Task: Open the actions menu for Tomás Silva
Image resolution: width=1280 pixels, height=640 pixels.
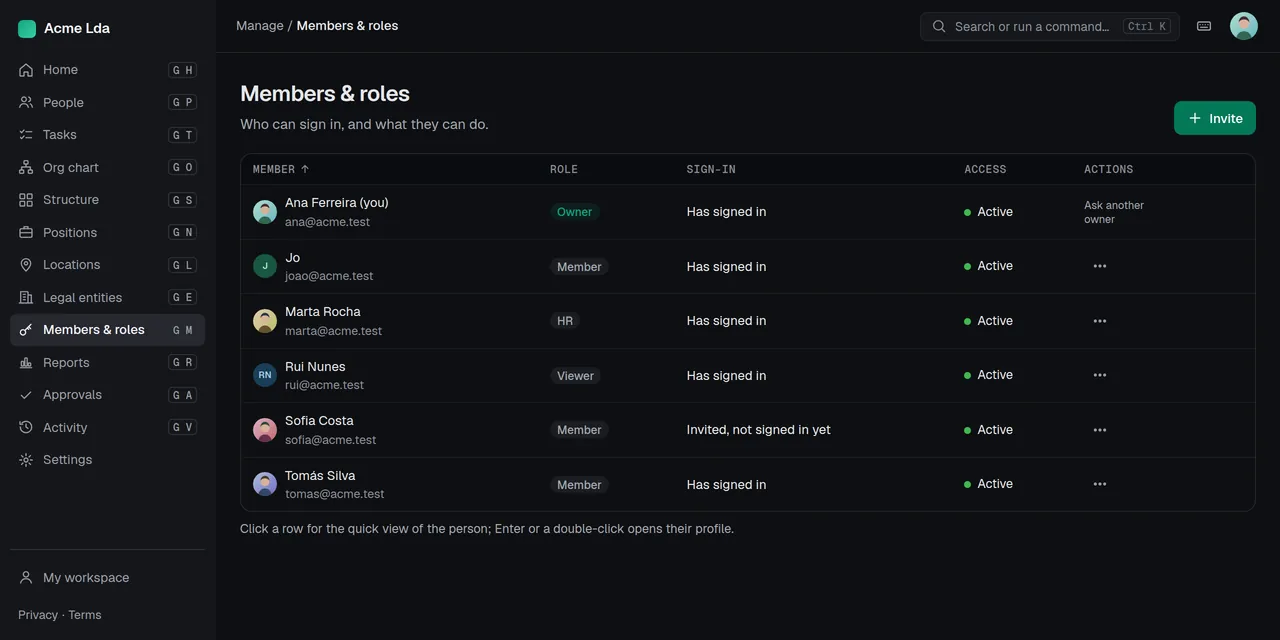Action: (1100, 484)
